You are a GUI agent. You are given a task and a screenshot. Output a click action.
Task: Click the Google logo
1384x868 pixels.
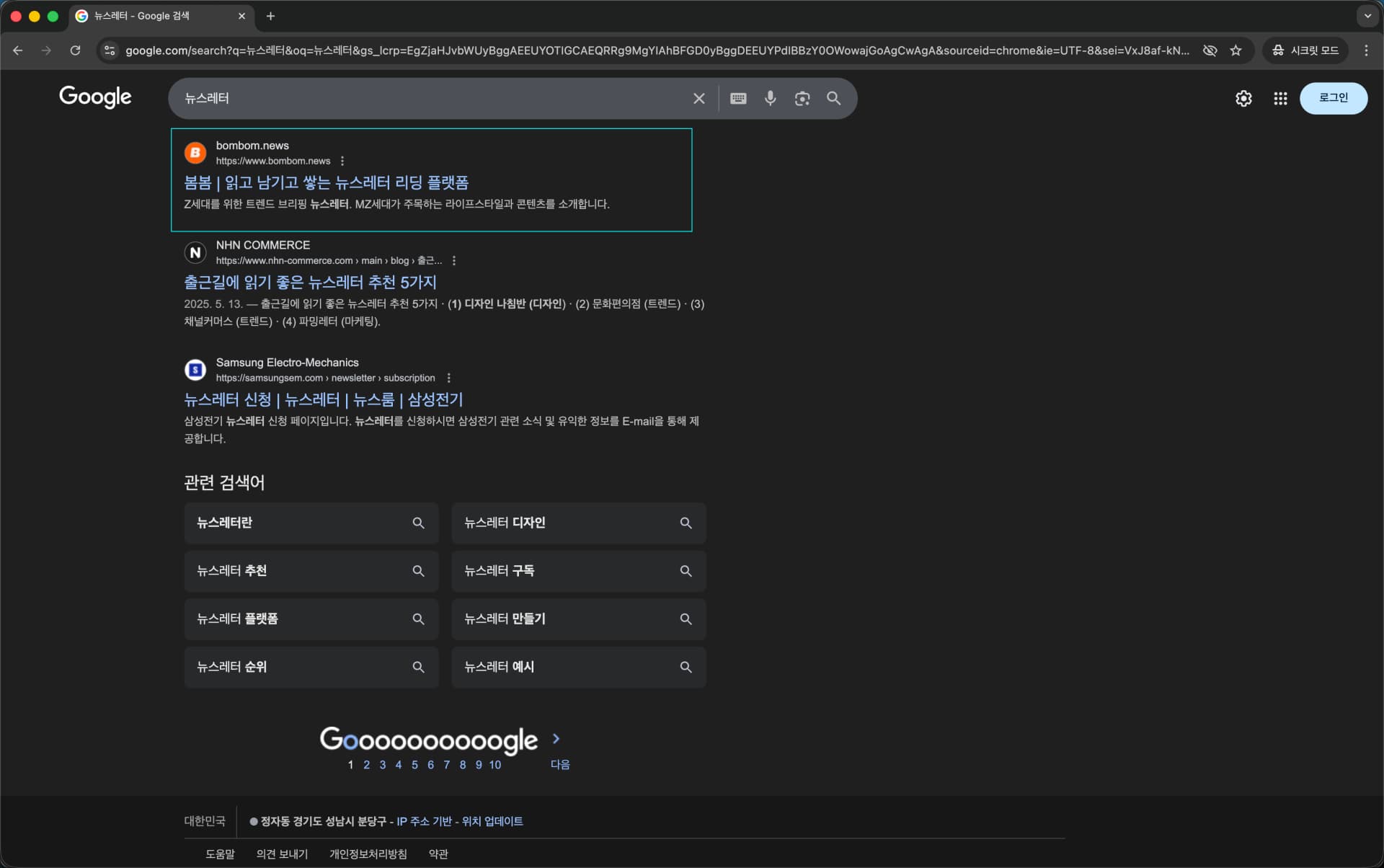tap(95, 97)
